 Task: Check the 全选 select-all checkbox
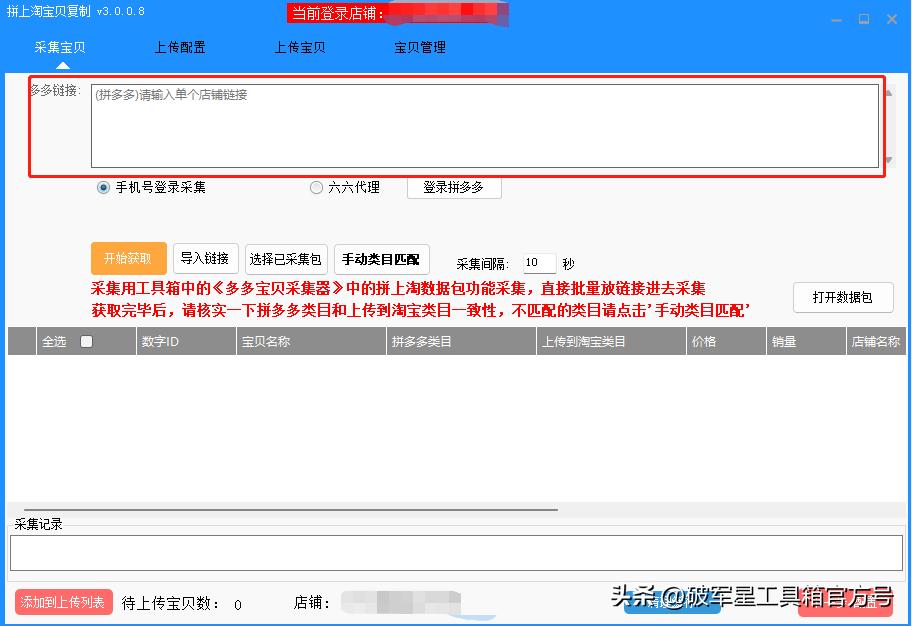click(85, 341)
